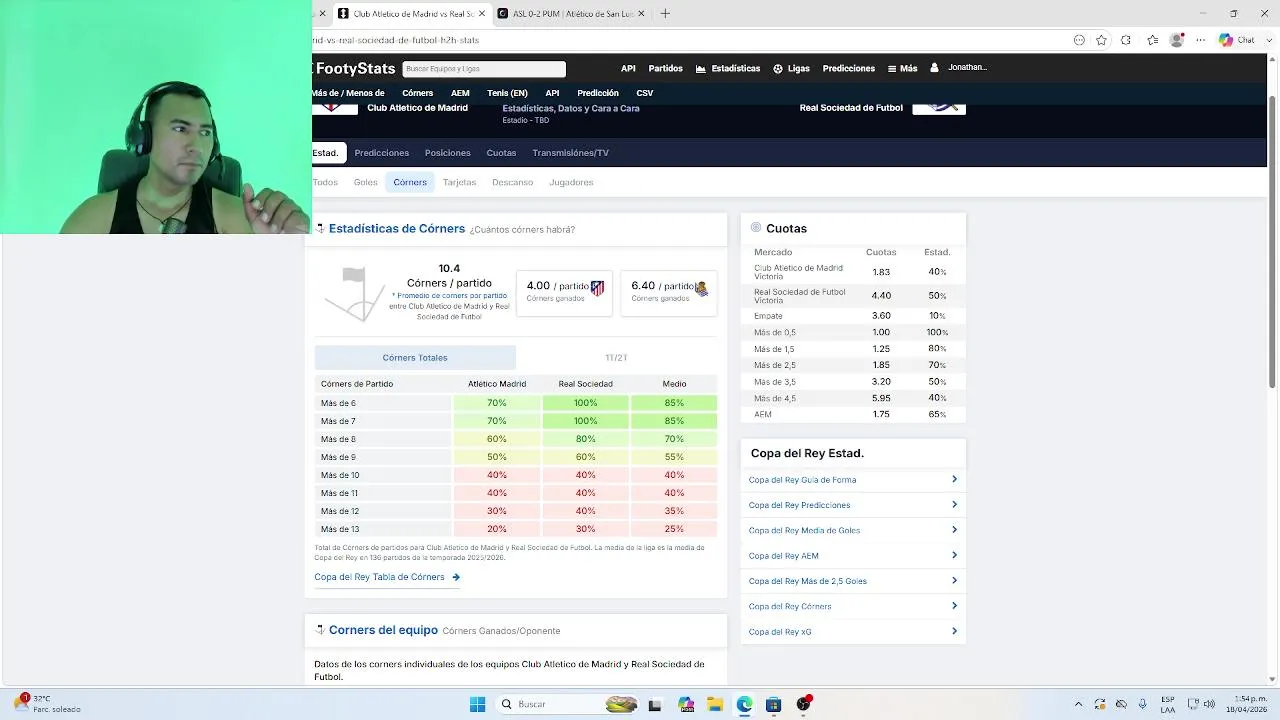Open the Más dropdown menu

pyautogui.click(x=902, y=69)
